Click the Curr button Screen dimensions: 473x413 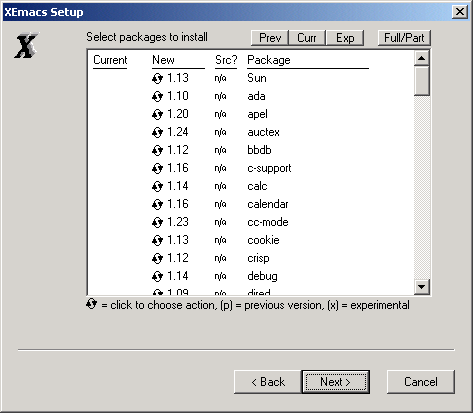pyautogui.click(x=307, y=38)
